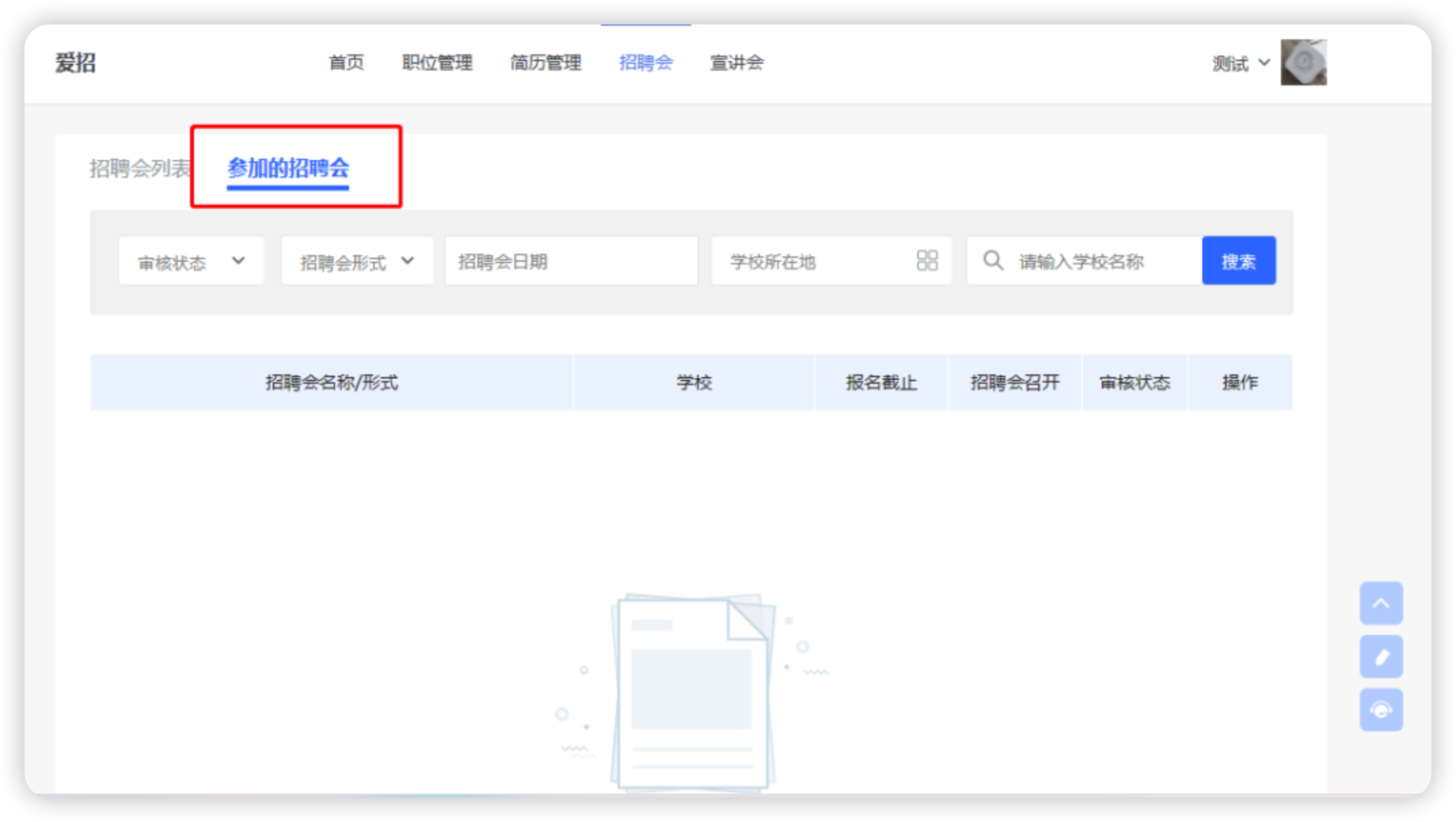Focus the 请输入学校名称 search field
Viewport: 1456px width, 822px height.
pyautogui.click(x=1099, y=261)
